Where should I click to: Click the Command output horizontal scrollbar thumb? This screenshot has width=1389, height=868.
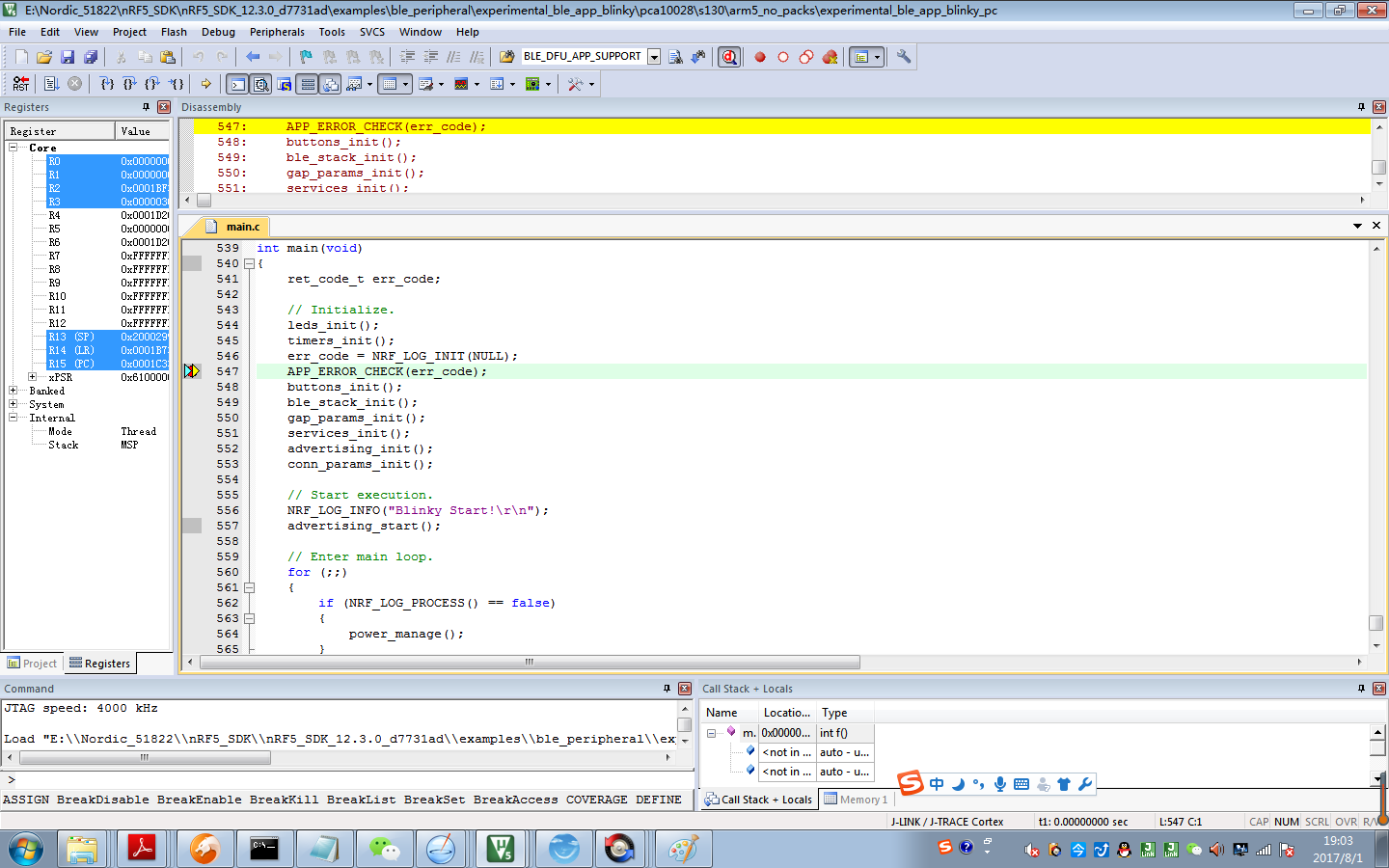point(144,758)
